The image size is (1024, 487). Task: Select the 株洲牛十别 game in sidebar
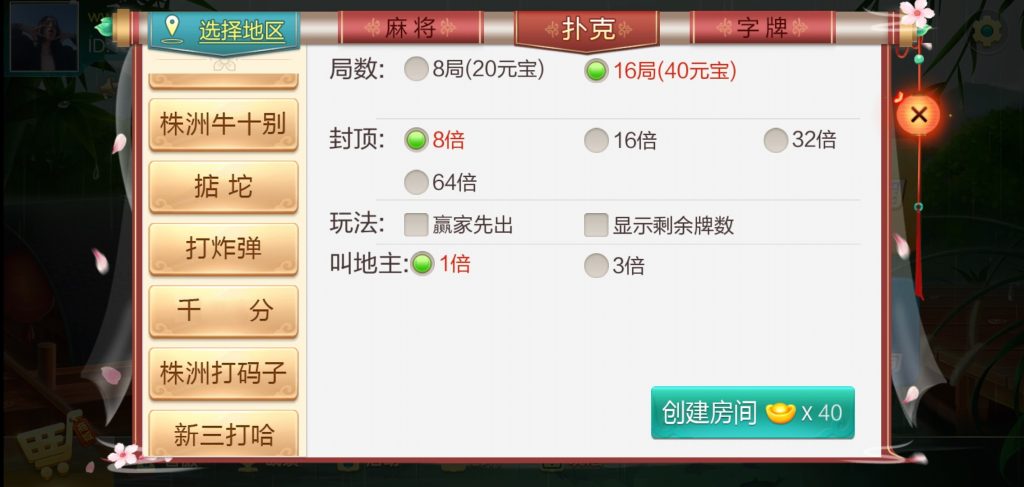click(223, 124)
